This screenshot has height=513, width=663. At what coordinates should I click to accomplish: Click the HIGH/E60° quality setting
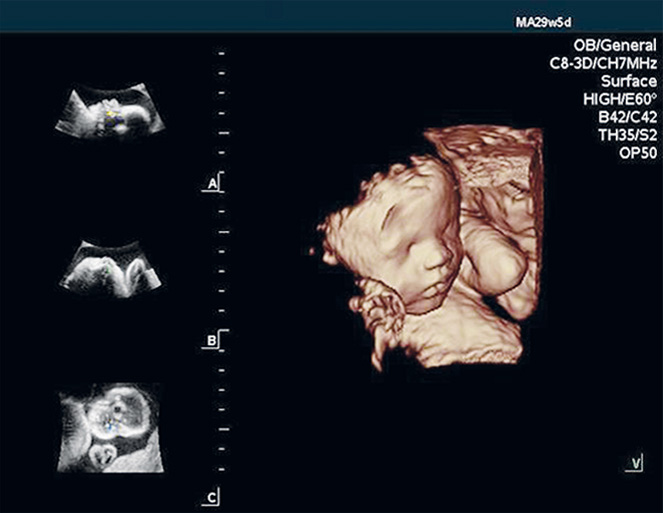[617, 100]
